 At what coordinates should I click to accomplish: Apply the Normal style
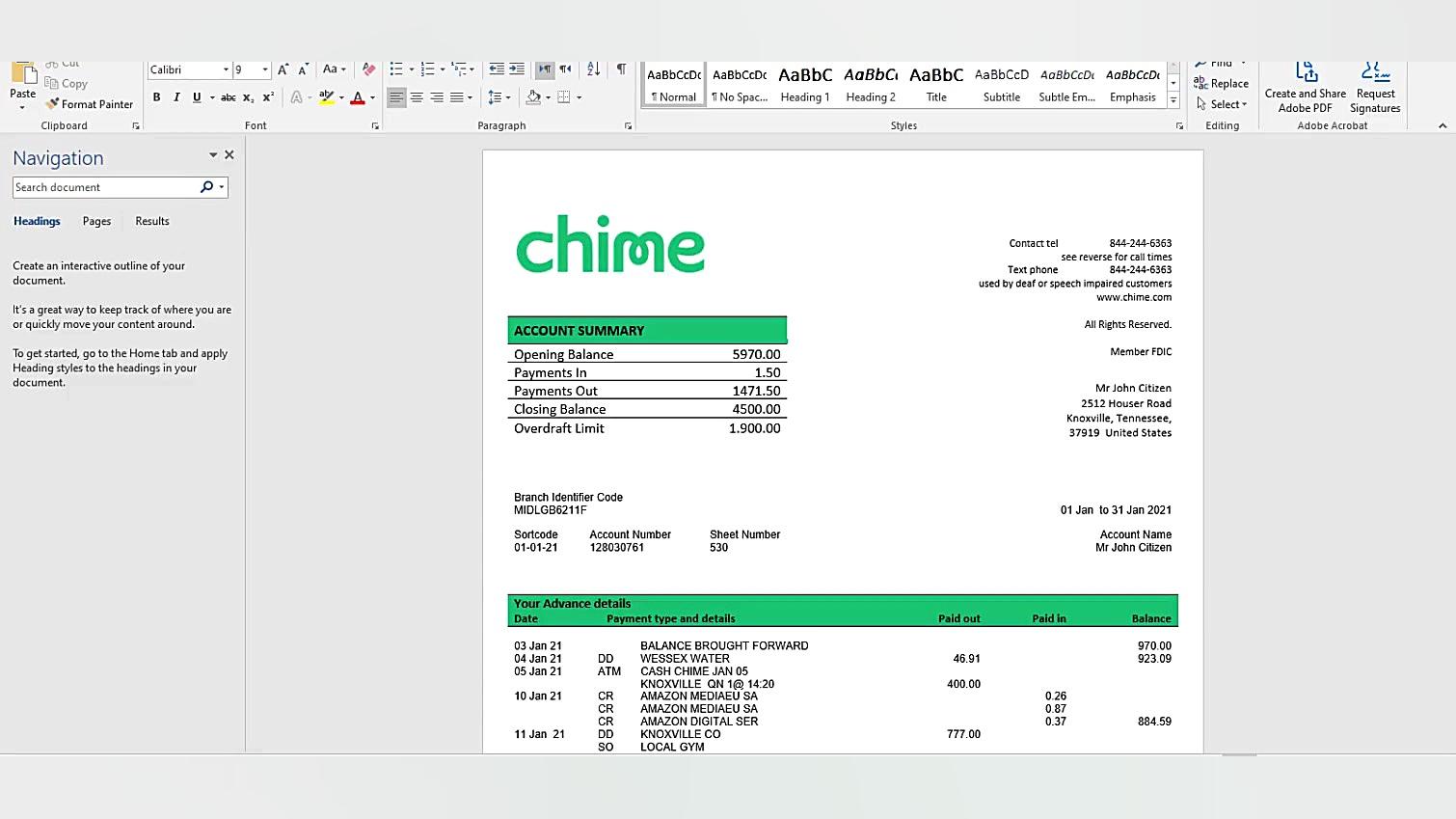(x=674, y=85)
